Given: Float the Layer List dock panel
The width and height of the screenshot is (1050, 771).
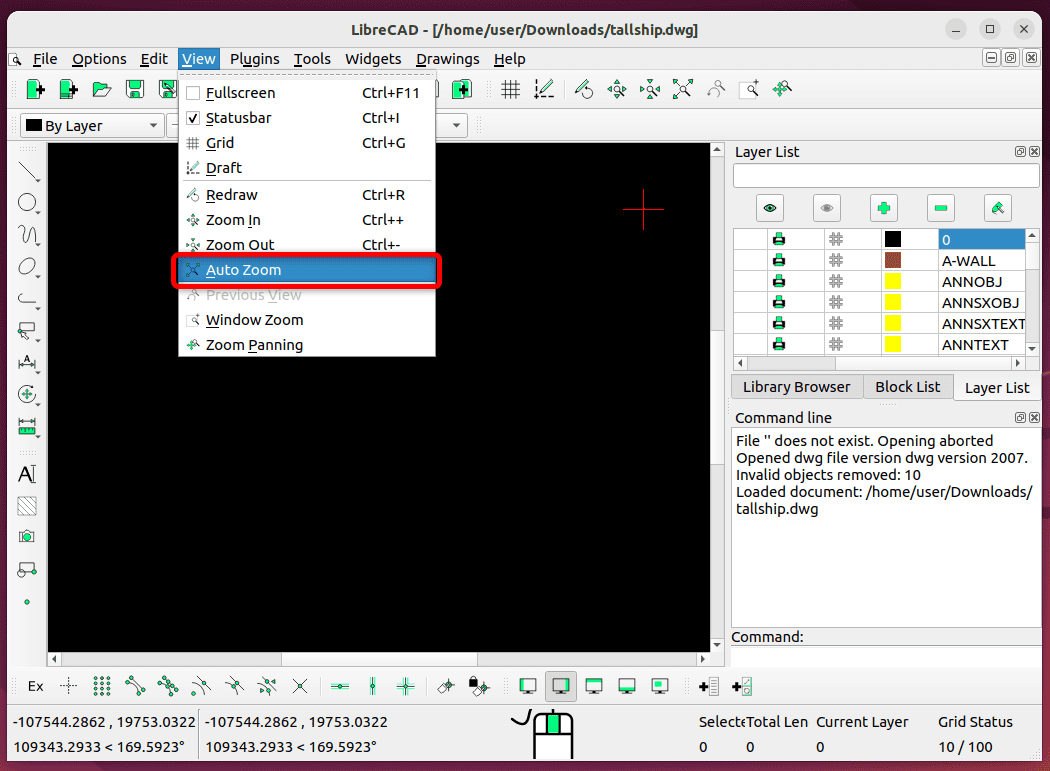Looking at the screenshot, I should click(1020, 152).
